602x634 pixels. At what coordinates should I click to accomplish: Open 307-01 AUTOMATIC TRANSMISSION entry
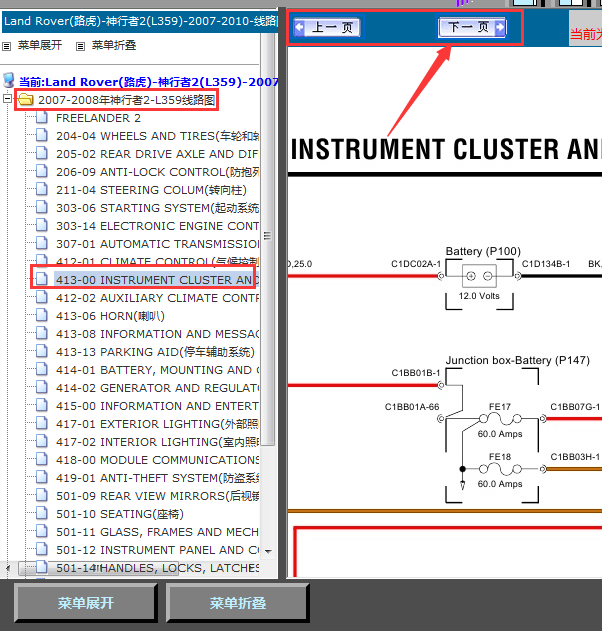[157, 244]
